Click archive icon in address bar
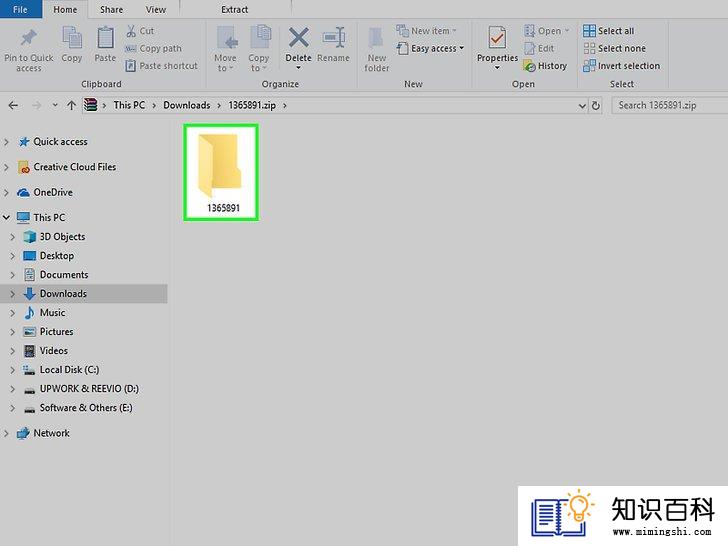Image resolution: width=728 pixels, height=546 pixels. point(91,105)
